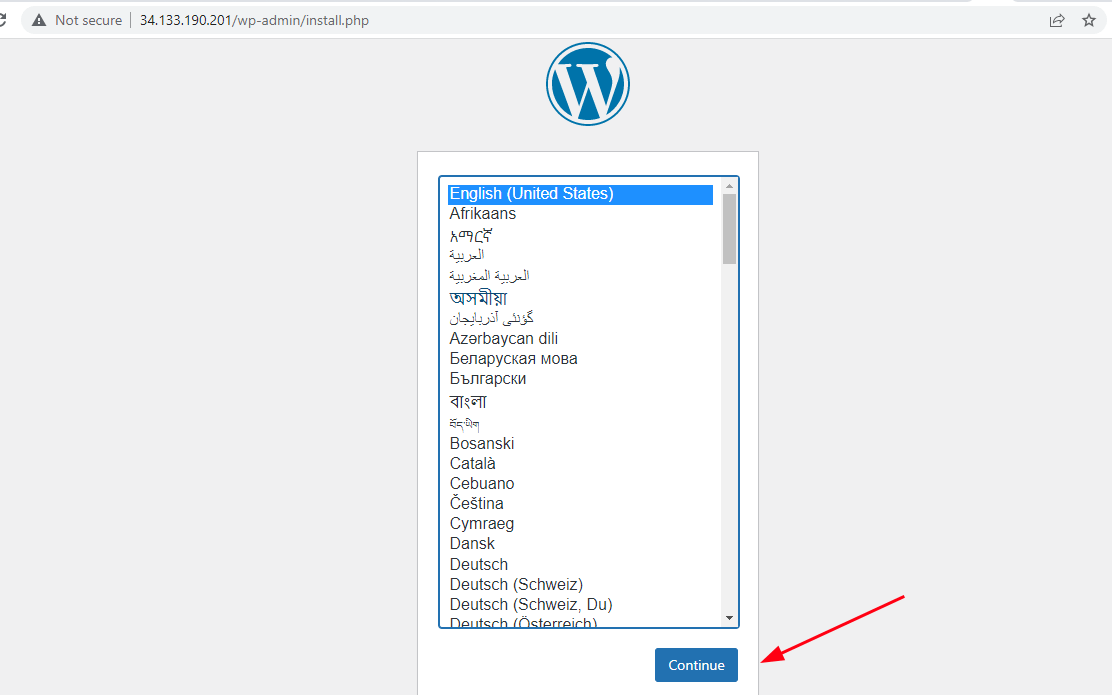1112x695 pixels.
Task: Click the language list scroll down arrow
Action: click(x=729, y=618)
